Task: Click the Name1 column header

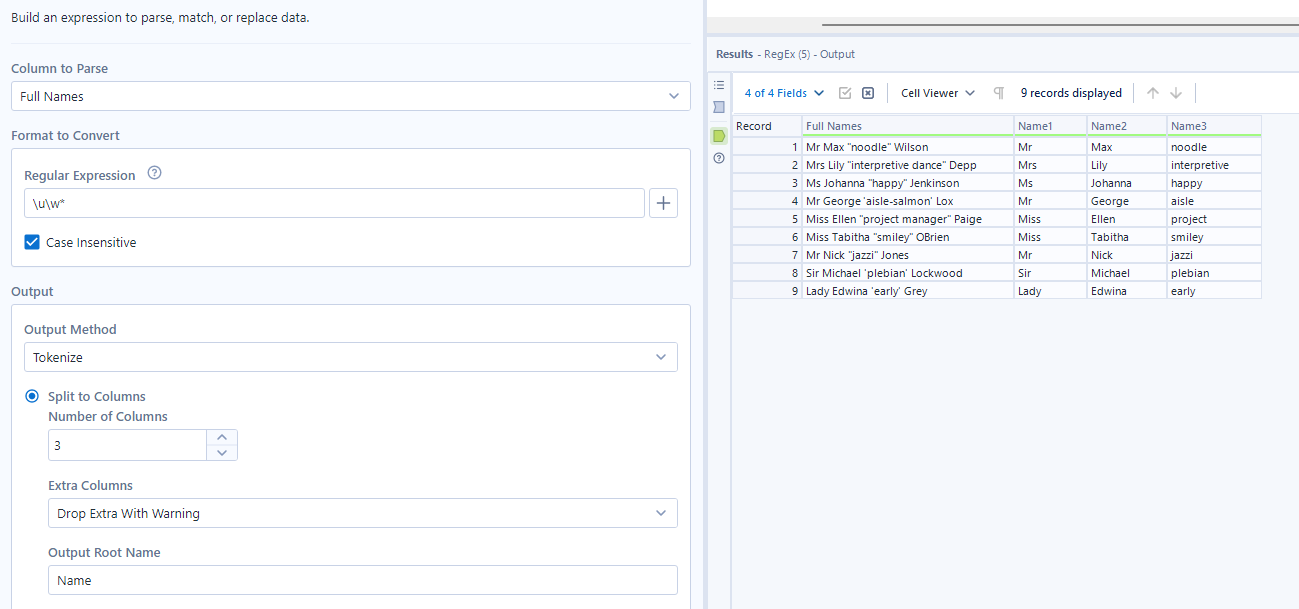Action: [1050, 126]
